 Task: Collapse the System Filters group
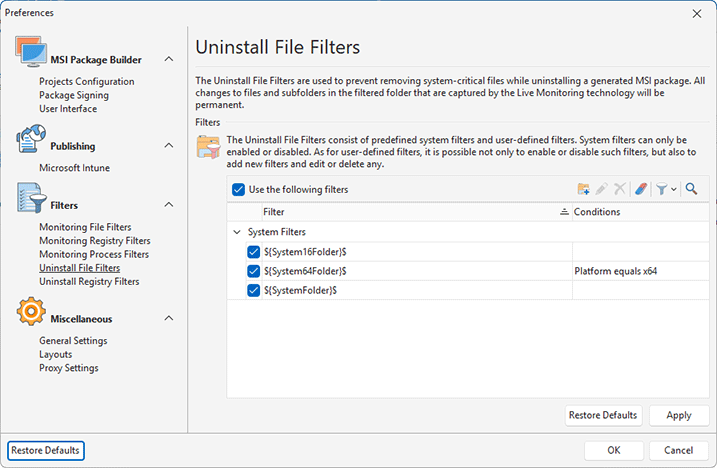tap(237, 232)
